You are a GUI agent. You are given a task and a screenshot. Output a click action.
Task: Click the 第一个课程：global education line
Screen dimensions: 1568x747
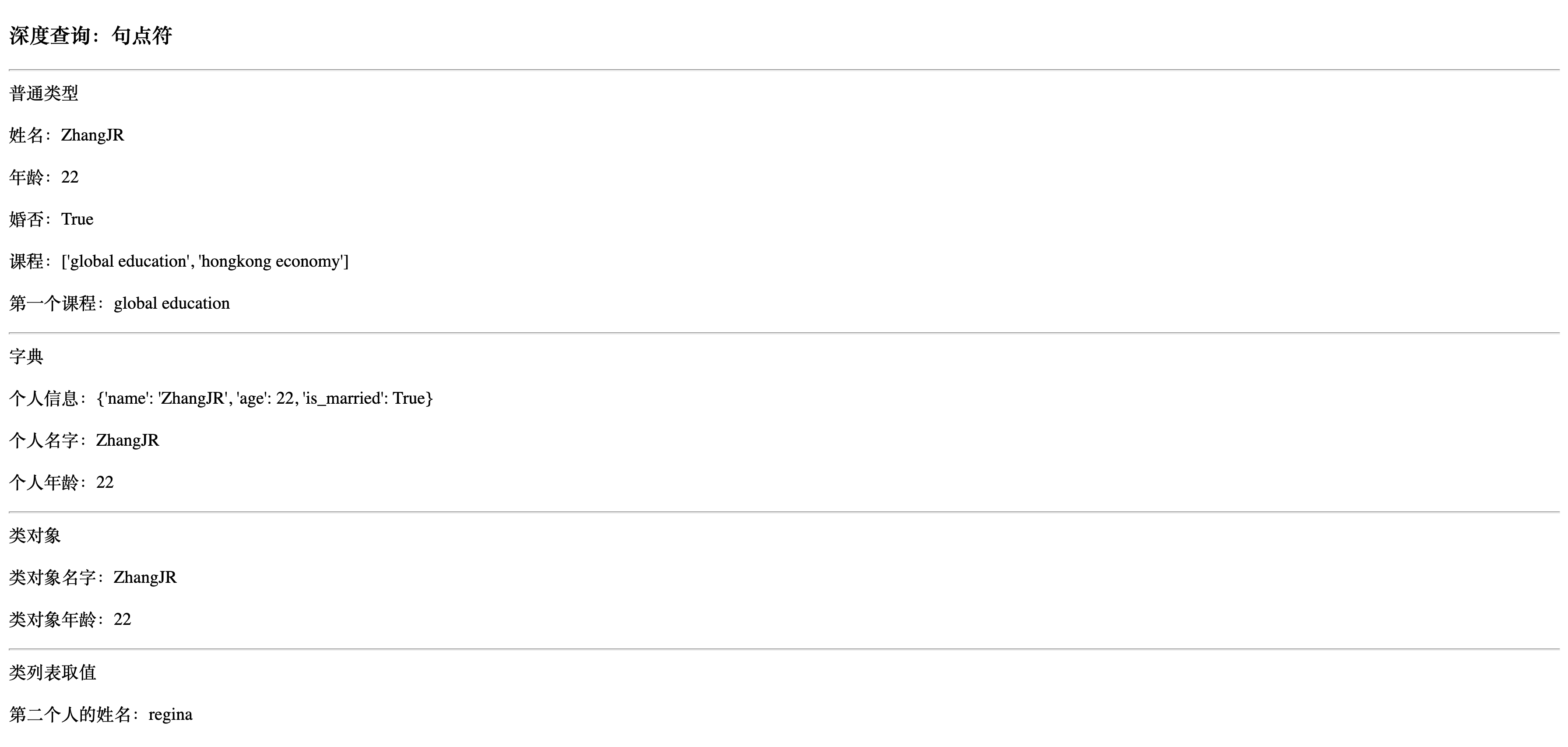pyautogui.click(x=120, y=303)
